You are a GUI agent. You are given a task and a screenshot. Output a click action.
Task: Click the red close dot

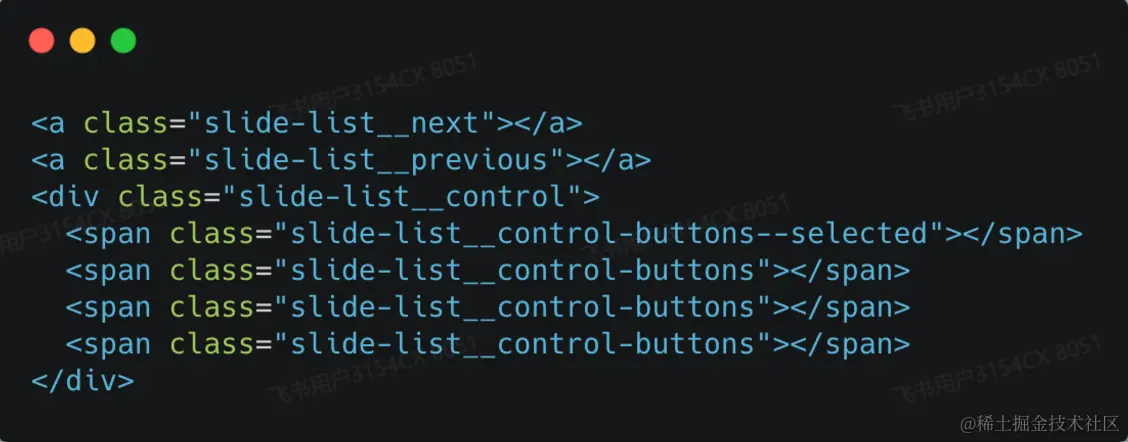tap(42, 40)
